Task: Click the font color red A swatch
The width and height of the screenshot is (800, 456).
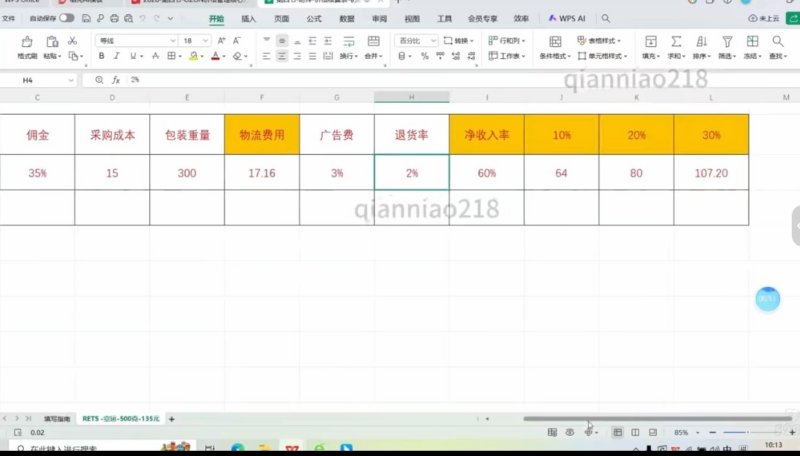Action: (x=215, y=56)
